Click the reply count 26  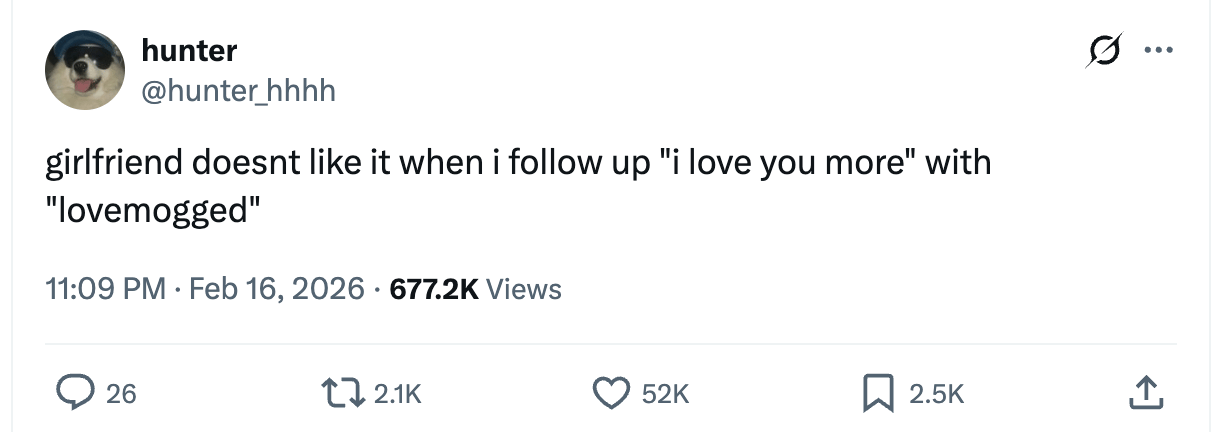[x=120, y=395]
